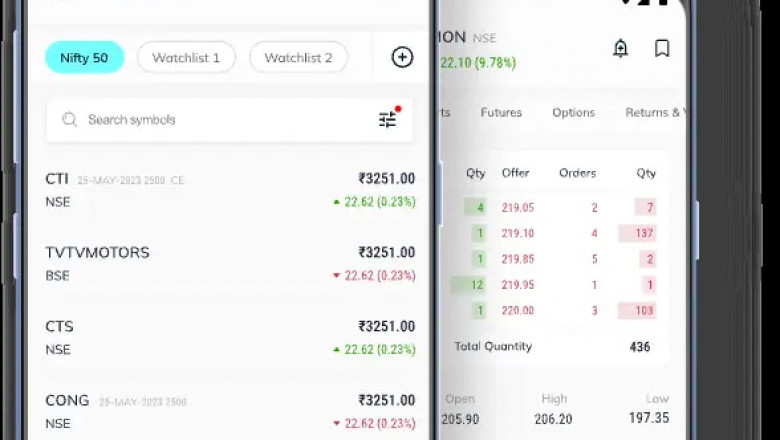Tap the Open value 205.90

pos(461,419)
